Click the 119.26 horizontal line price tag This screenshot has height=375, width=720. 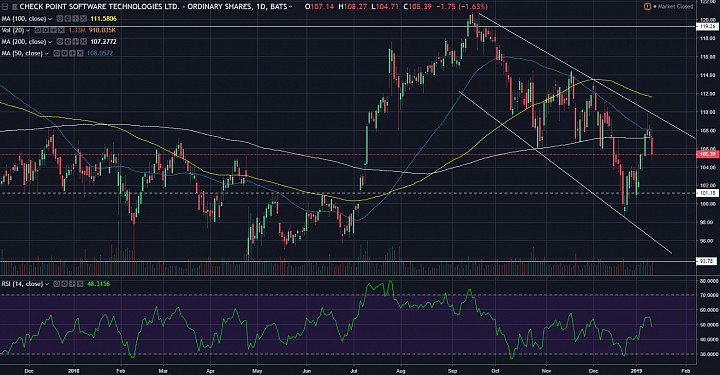point(707,27)
